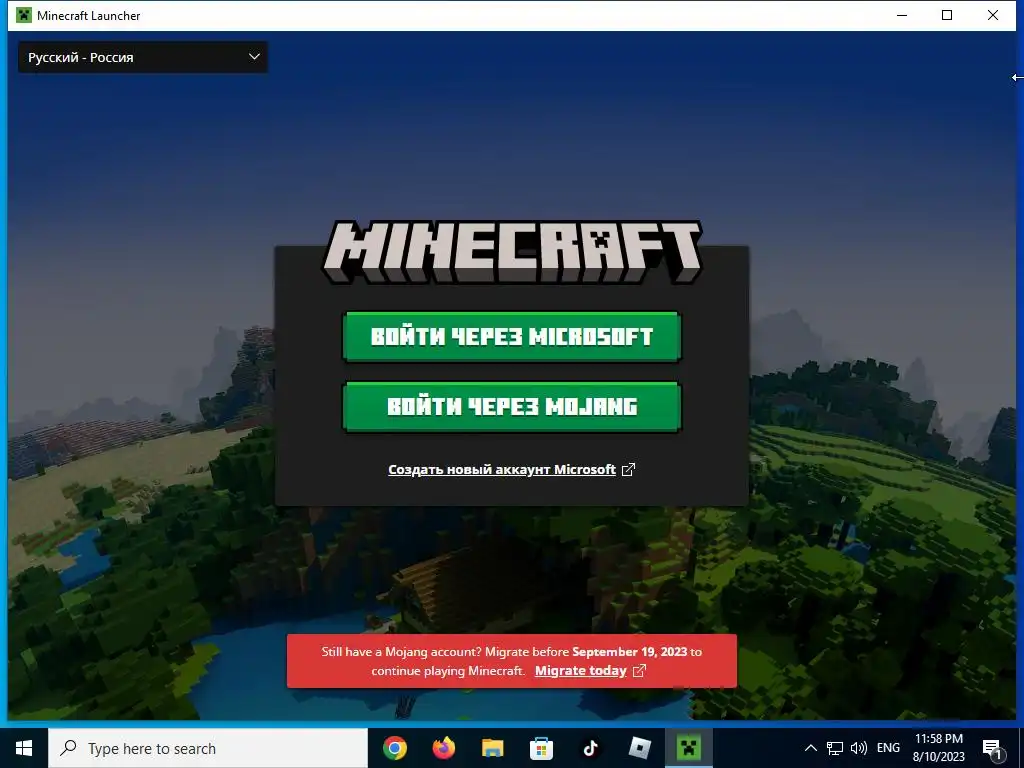Open the network status tray icon
Image resolution: width=1024 pixels, height=768 pixels.
pos(835,748)
